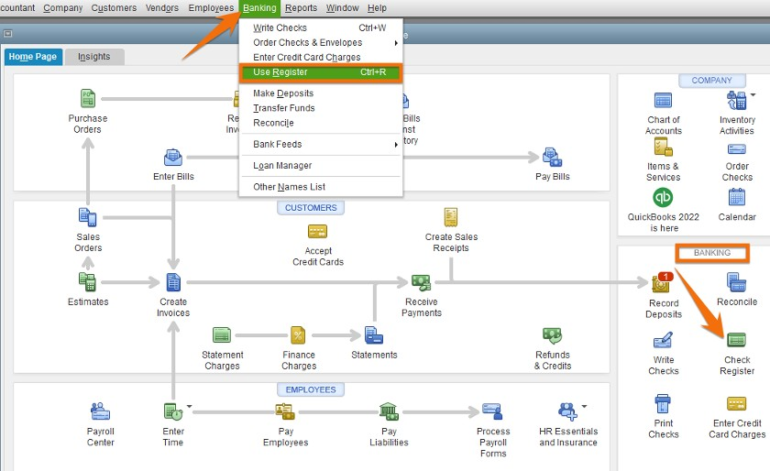Switch to the Insights tab

[x=94, y=56]
